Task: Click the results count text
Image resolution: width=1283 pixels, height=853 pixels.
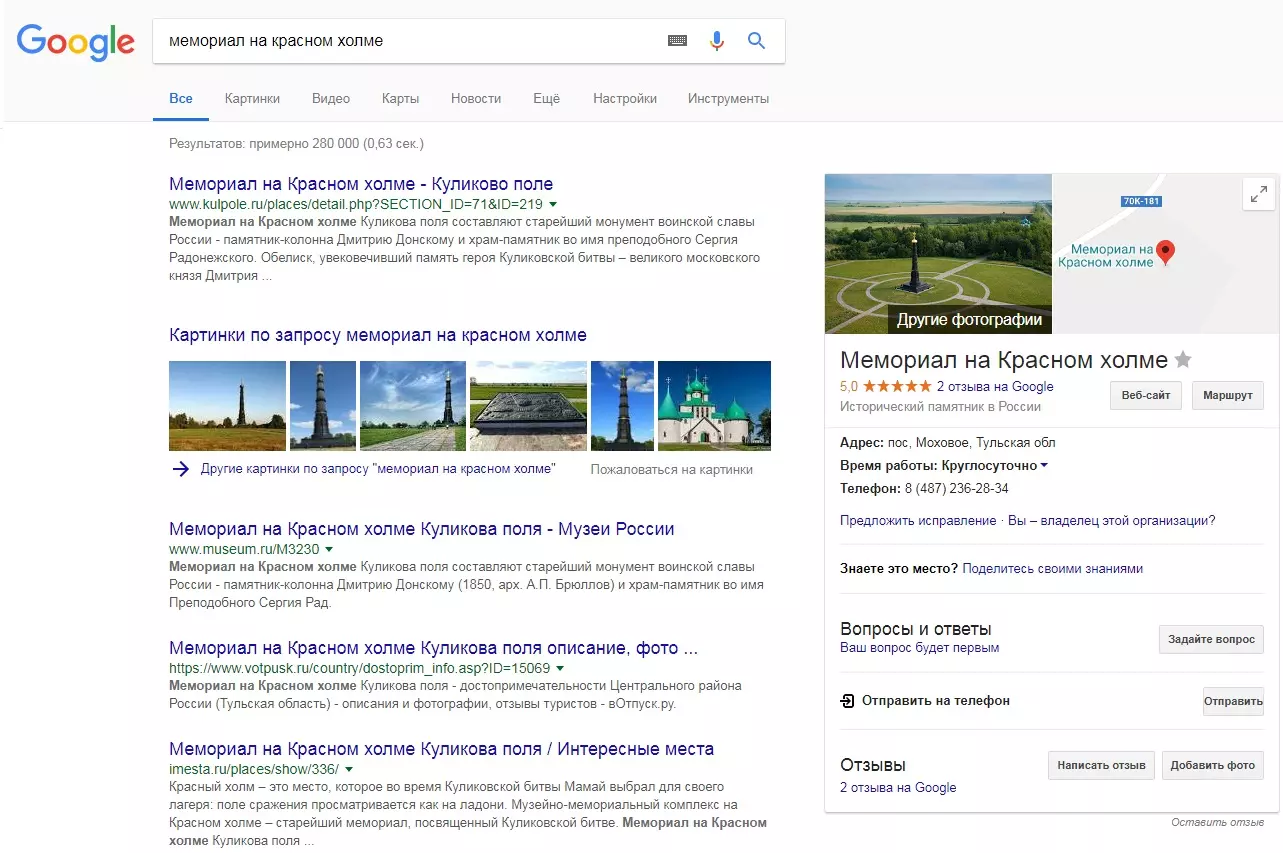Action: [x=296, y=144]
